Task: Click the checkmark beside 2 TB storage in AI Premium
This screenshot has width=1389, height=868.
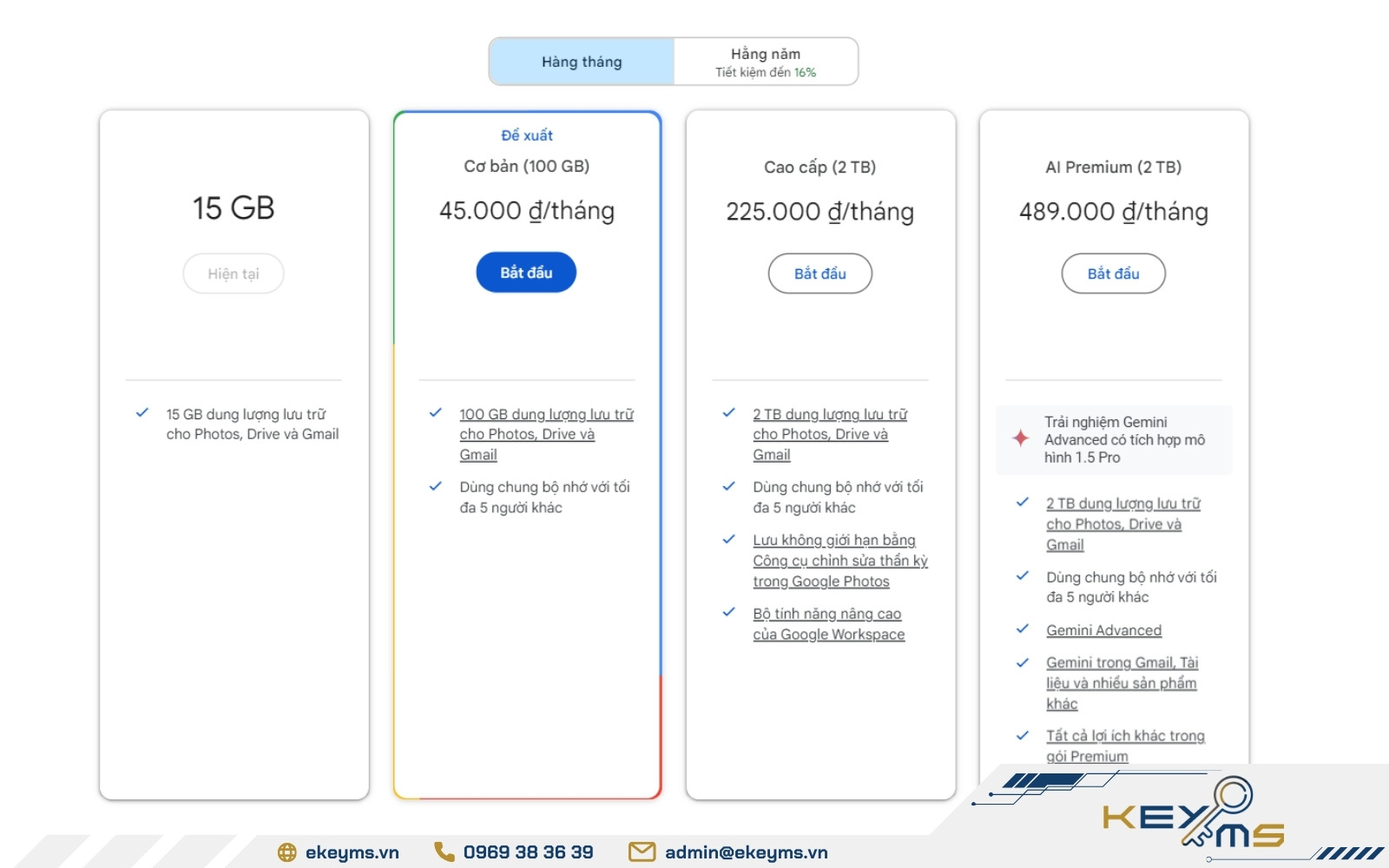Action: (x=1022, y=502)
